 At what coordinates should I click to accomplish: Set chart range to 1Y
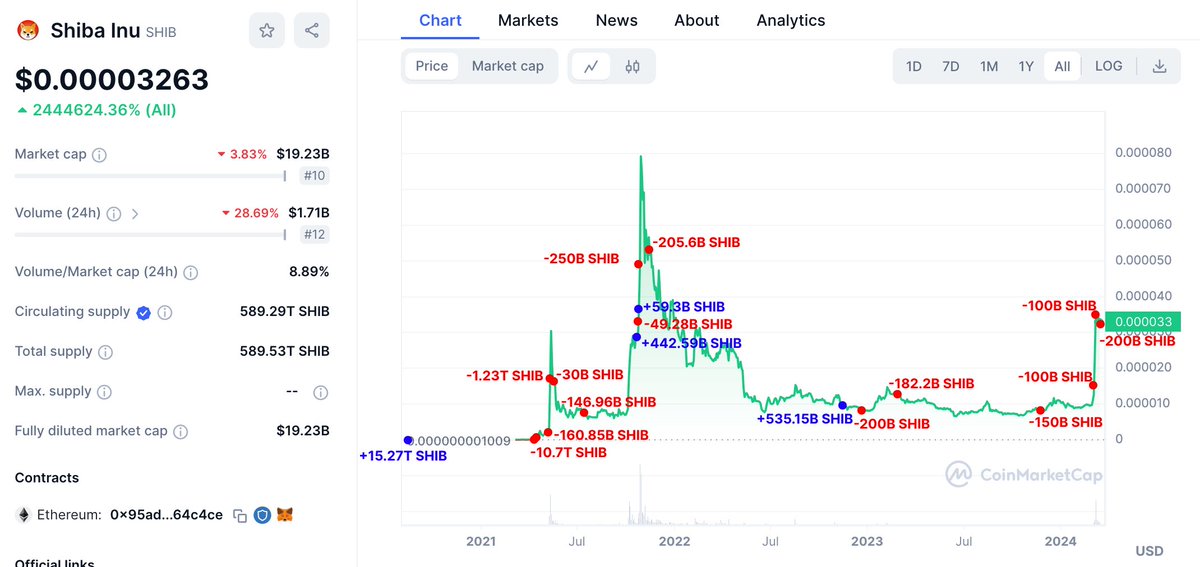(1026, 66)
